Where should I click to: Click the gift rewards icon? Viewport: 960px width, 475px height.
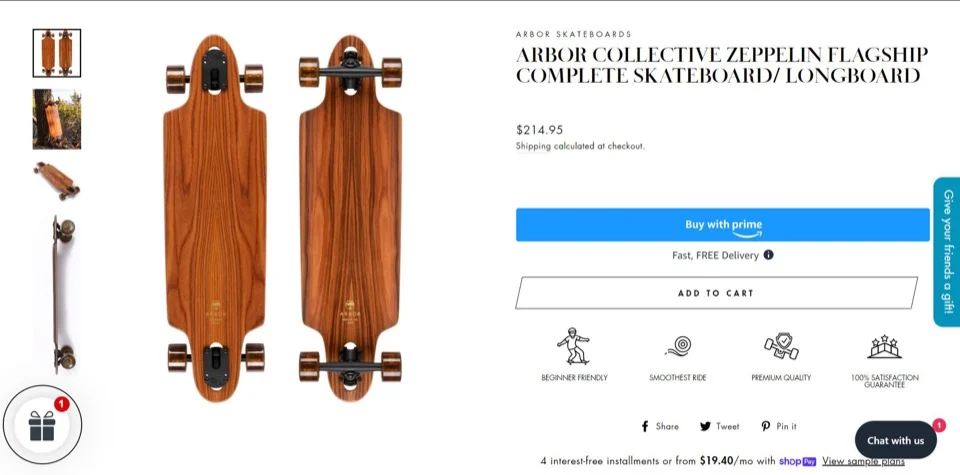[41, 426]
